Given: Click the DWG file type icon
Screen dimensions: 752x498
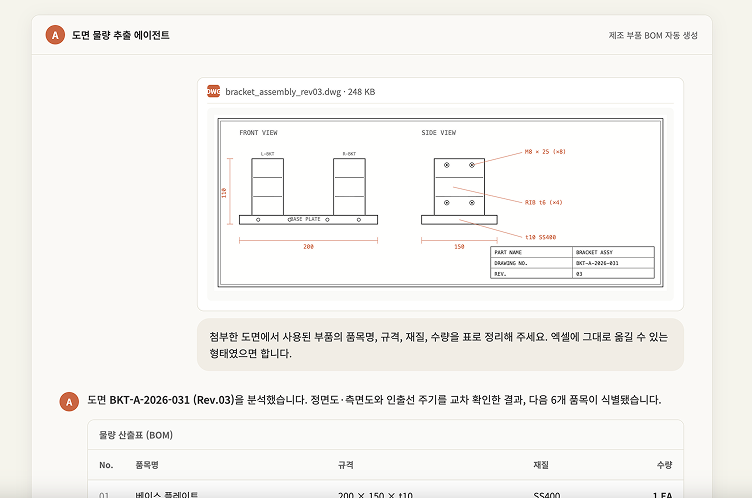Looking at the screenshot, I should (213, 91).
